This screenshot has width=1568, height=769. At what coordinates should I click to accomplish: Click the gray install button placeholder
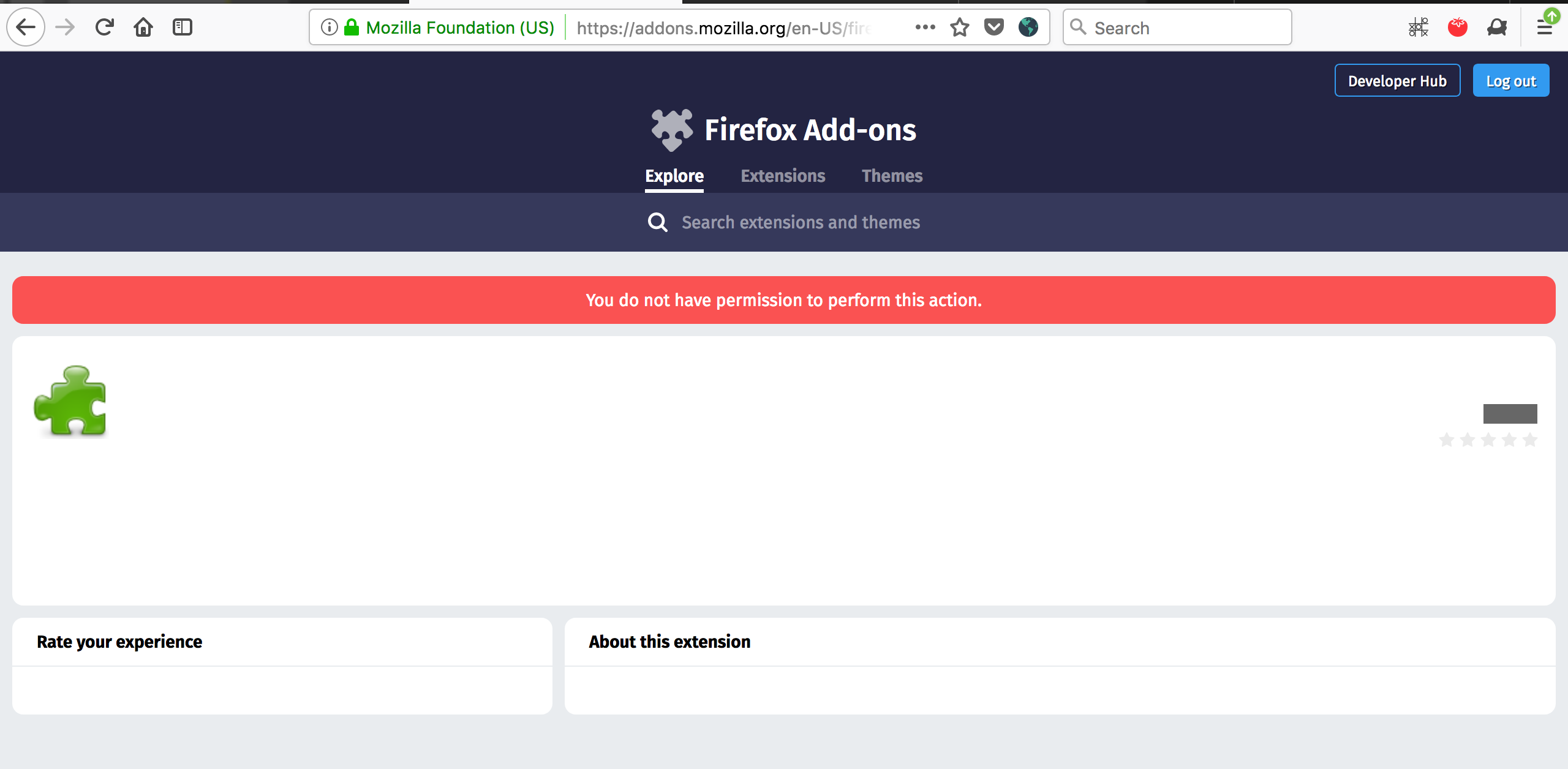tap(1510, 414)
